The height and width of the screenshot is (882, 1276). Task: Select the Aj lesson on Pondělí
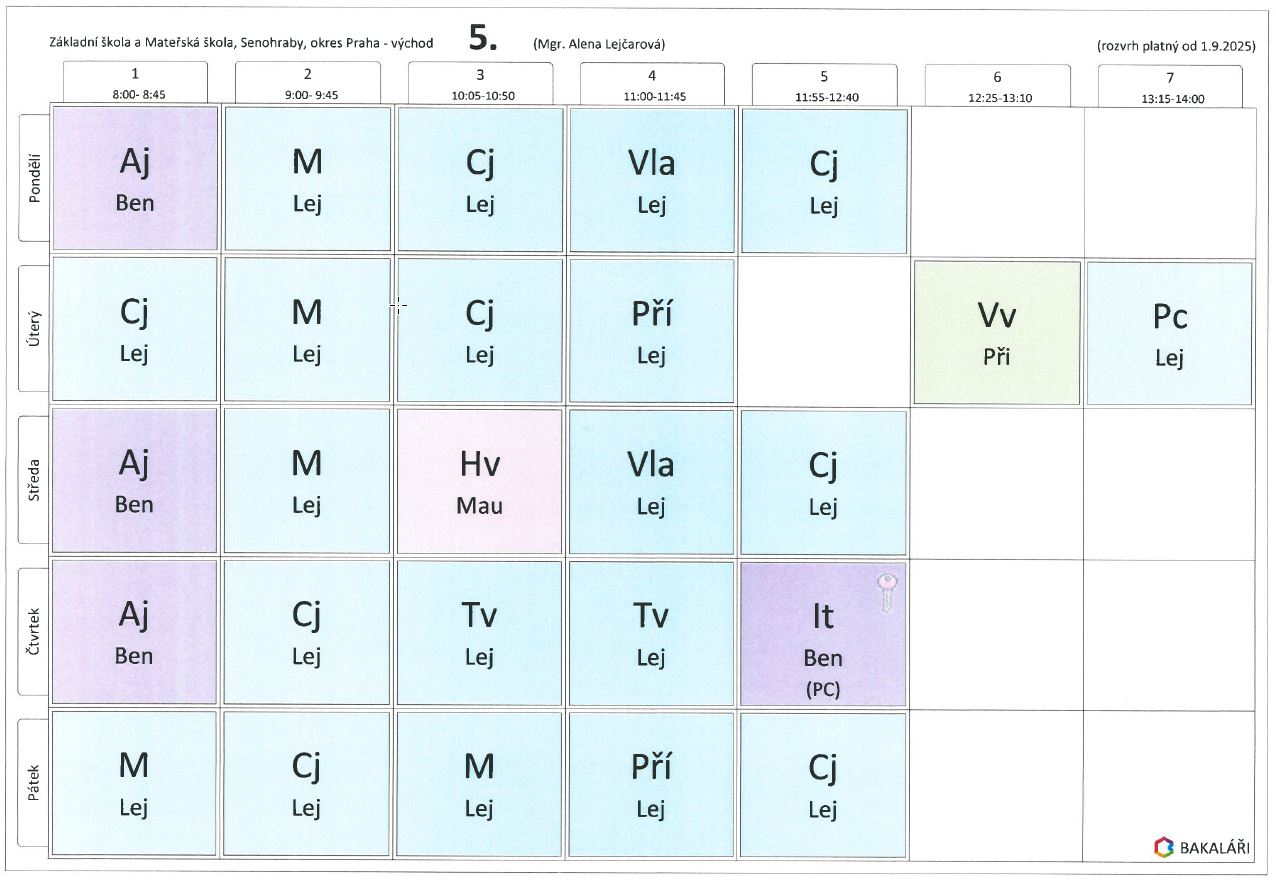coord(135,179)
